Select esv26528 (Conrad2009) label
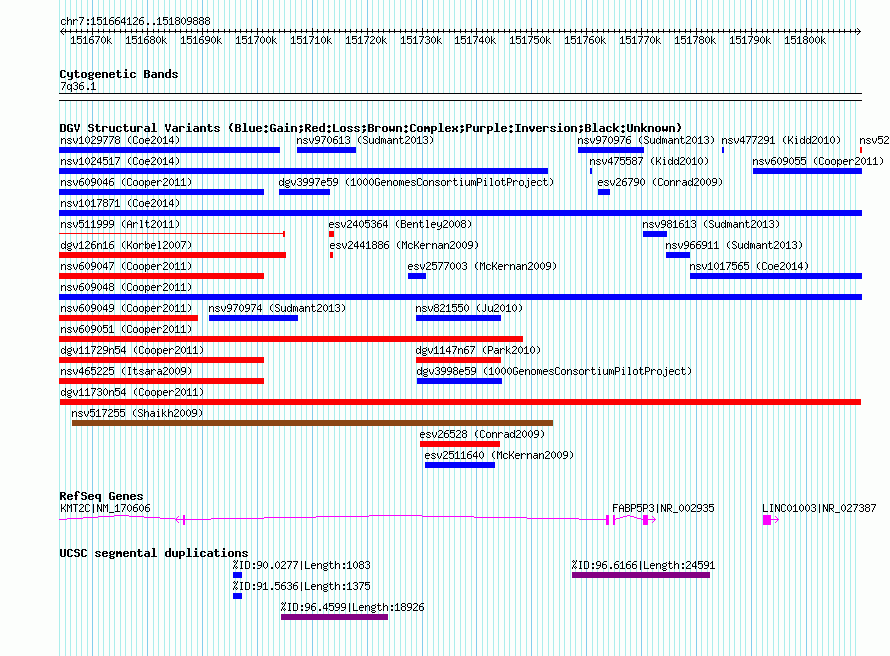The width and height of the screenshot is (890, 656). [482, 434]
